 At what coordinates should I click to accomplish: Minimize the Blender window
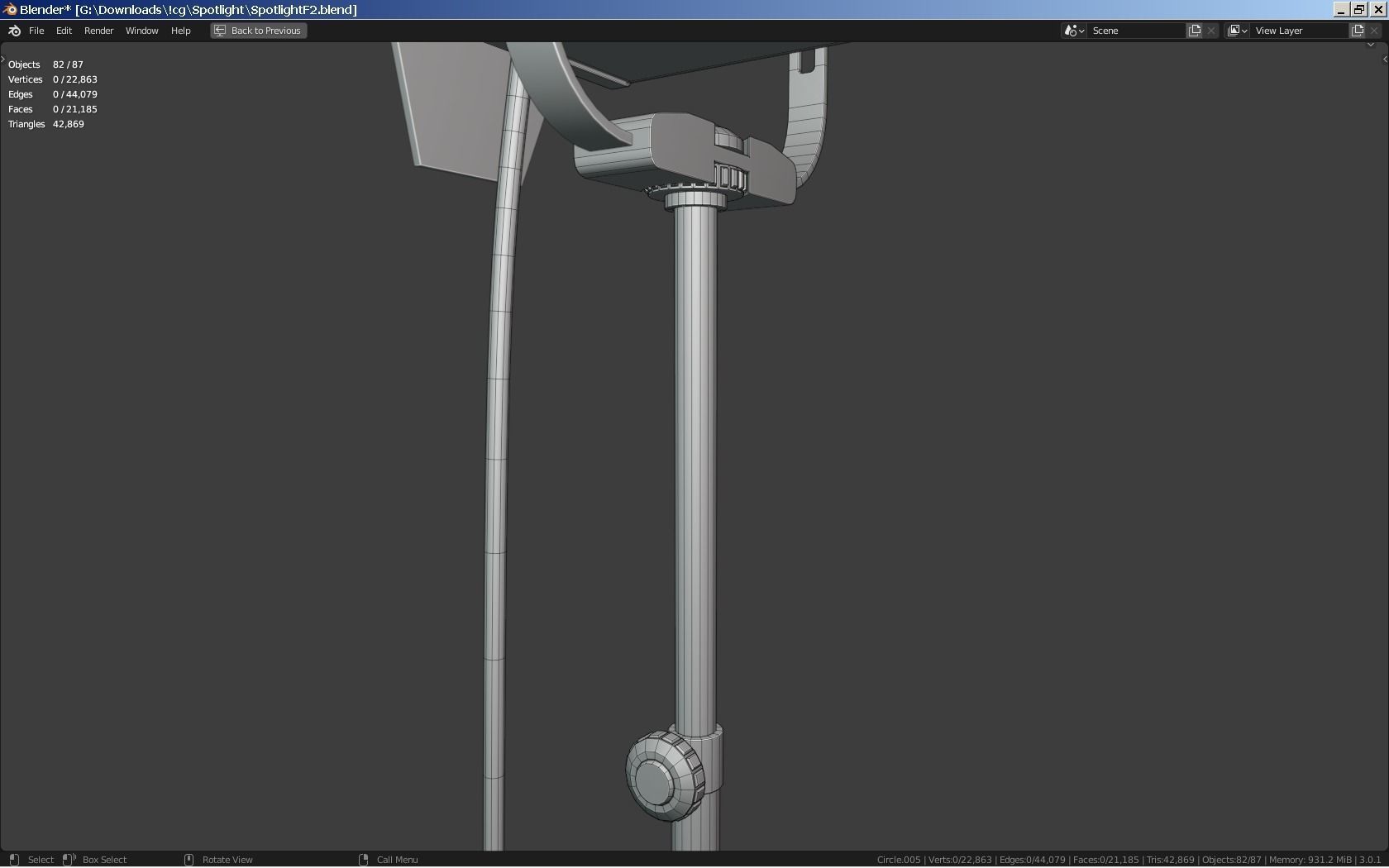1341,9
